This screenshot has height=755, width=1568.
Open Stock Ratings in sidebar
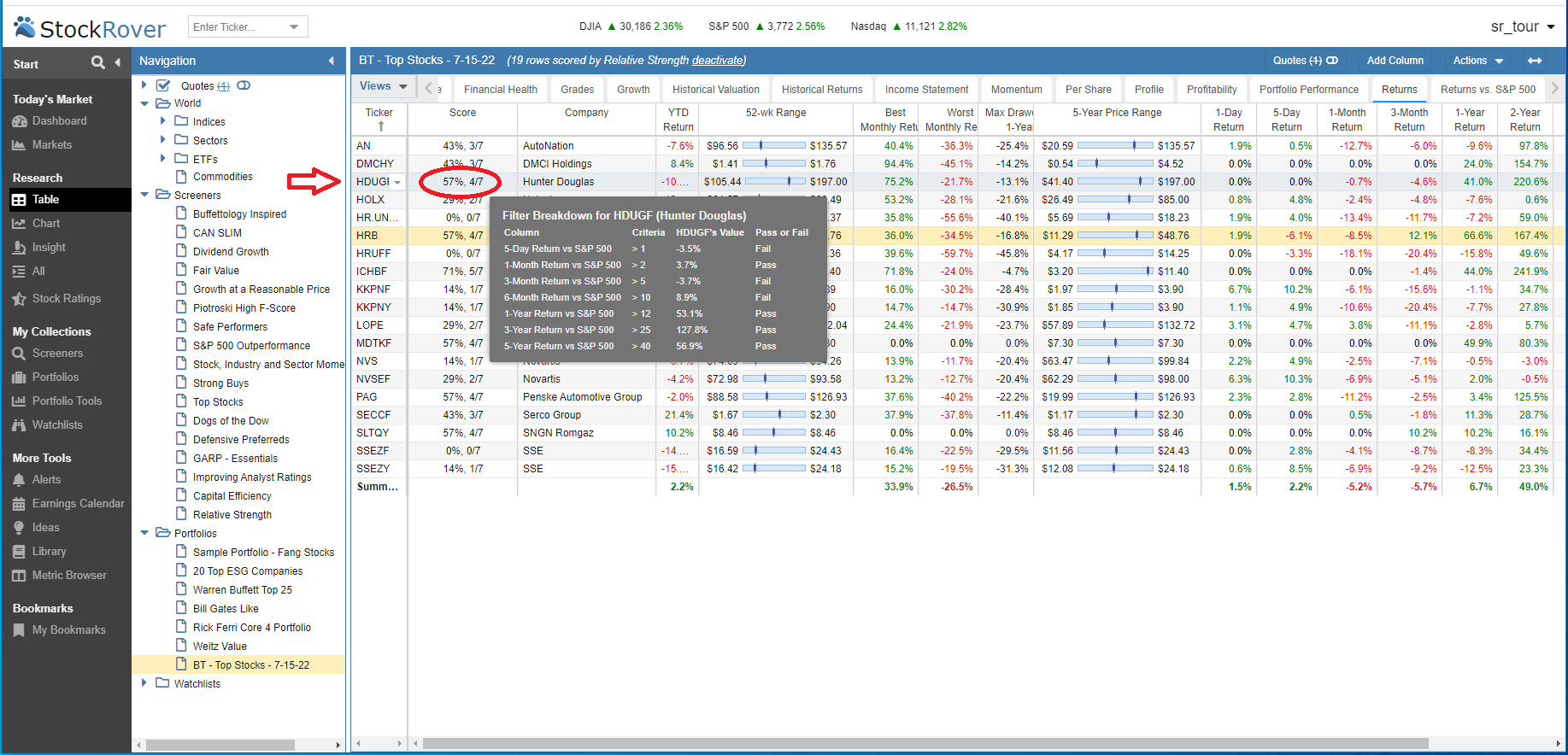tap(56, 299)
